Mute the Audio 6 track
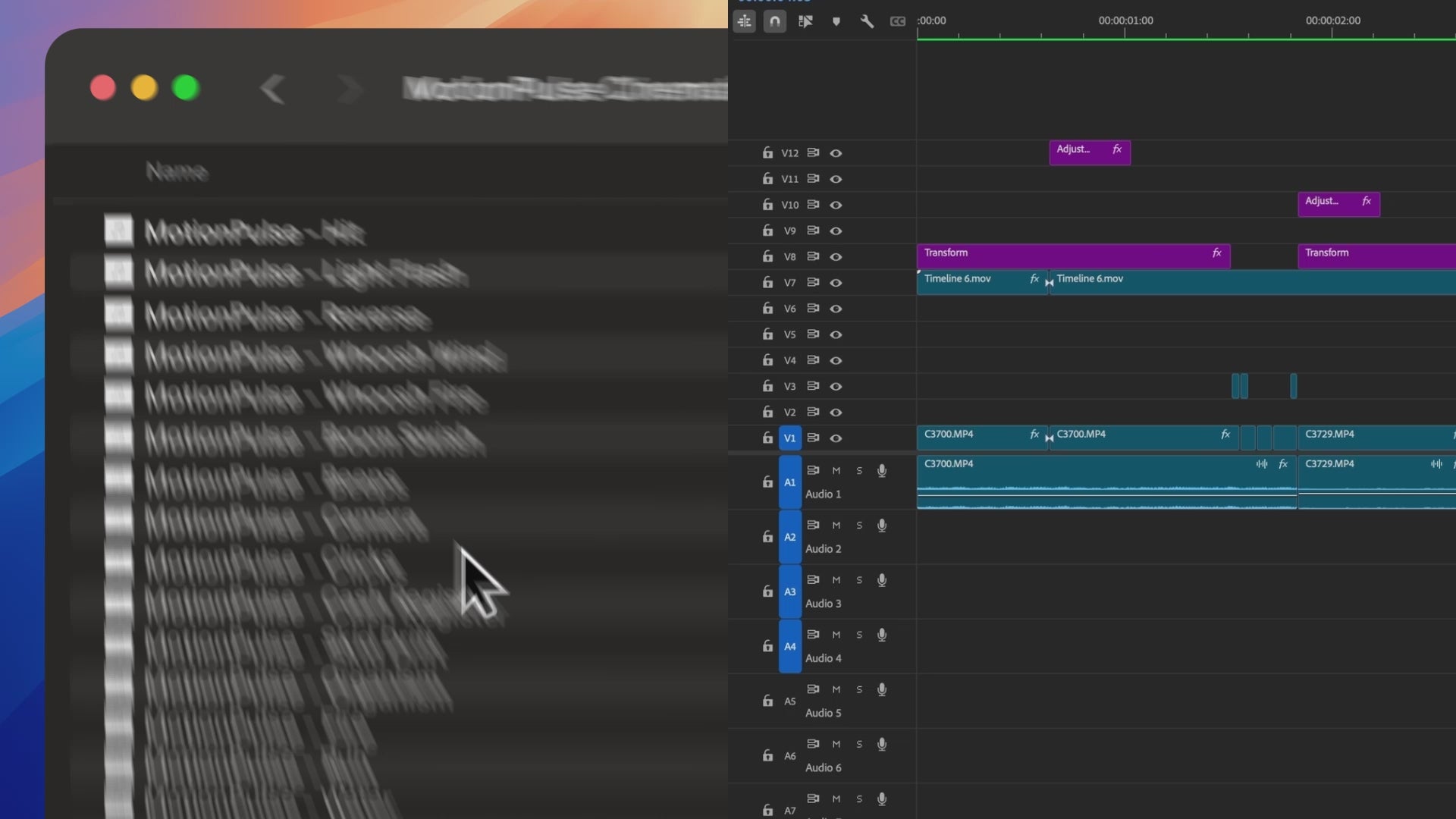The image size is (1456, 819). point(836,744)
